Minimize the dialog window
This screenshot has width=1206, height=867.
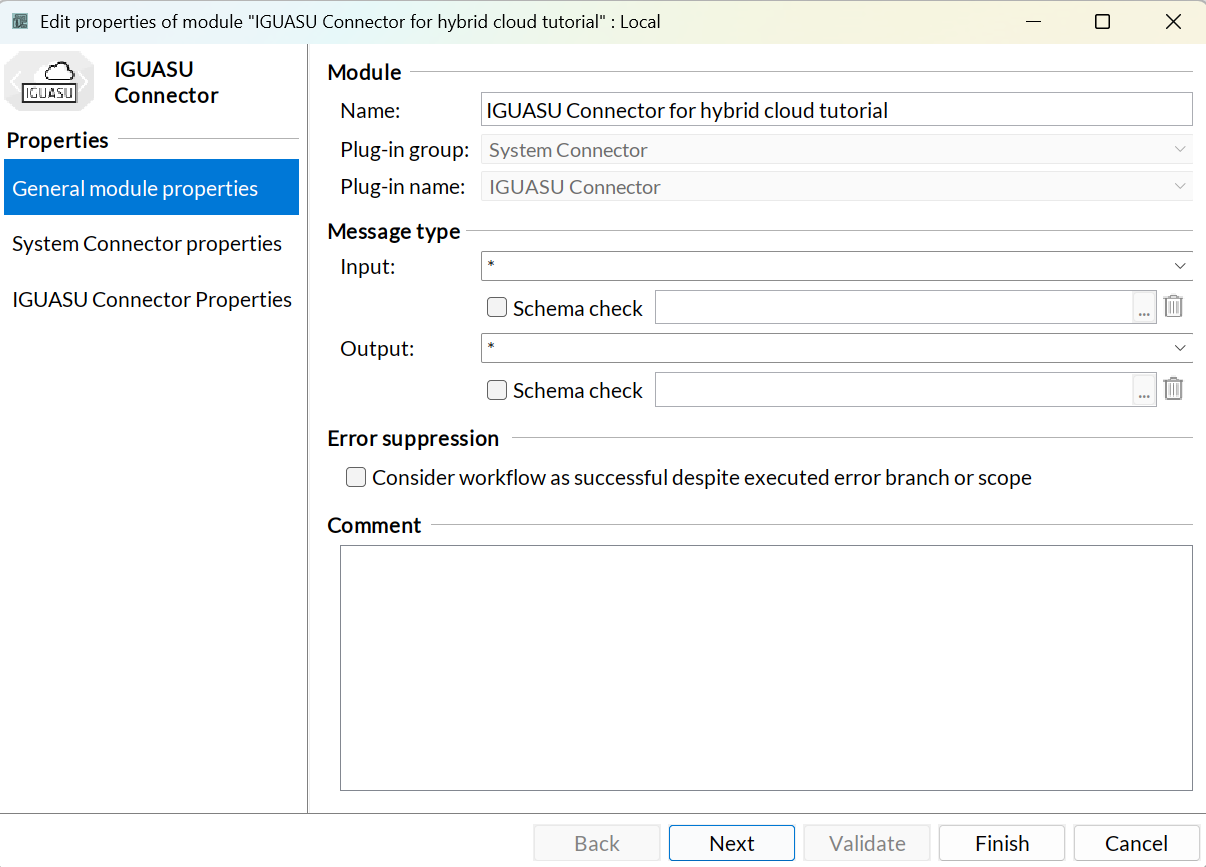point(1031,21)
